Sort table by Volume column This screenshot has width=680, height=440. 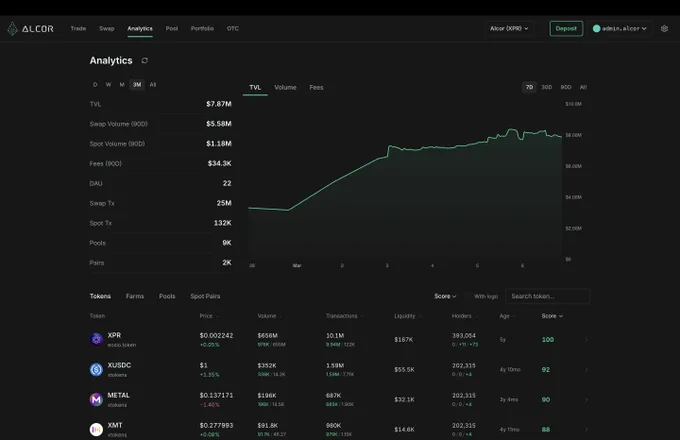pyautogui.click(x=269, y=316)
